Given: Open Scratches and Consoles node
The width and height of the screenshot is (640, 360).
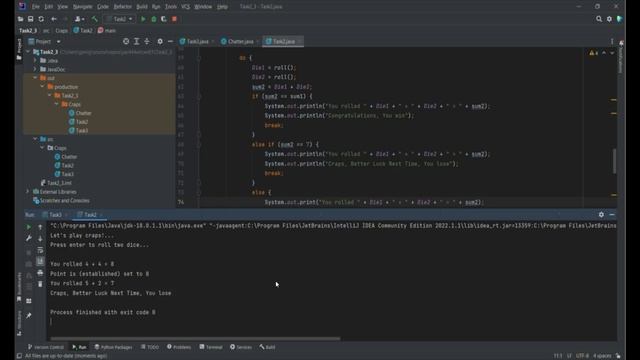Looking at the screenshot, I should [x=61, y=200].
